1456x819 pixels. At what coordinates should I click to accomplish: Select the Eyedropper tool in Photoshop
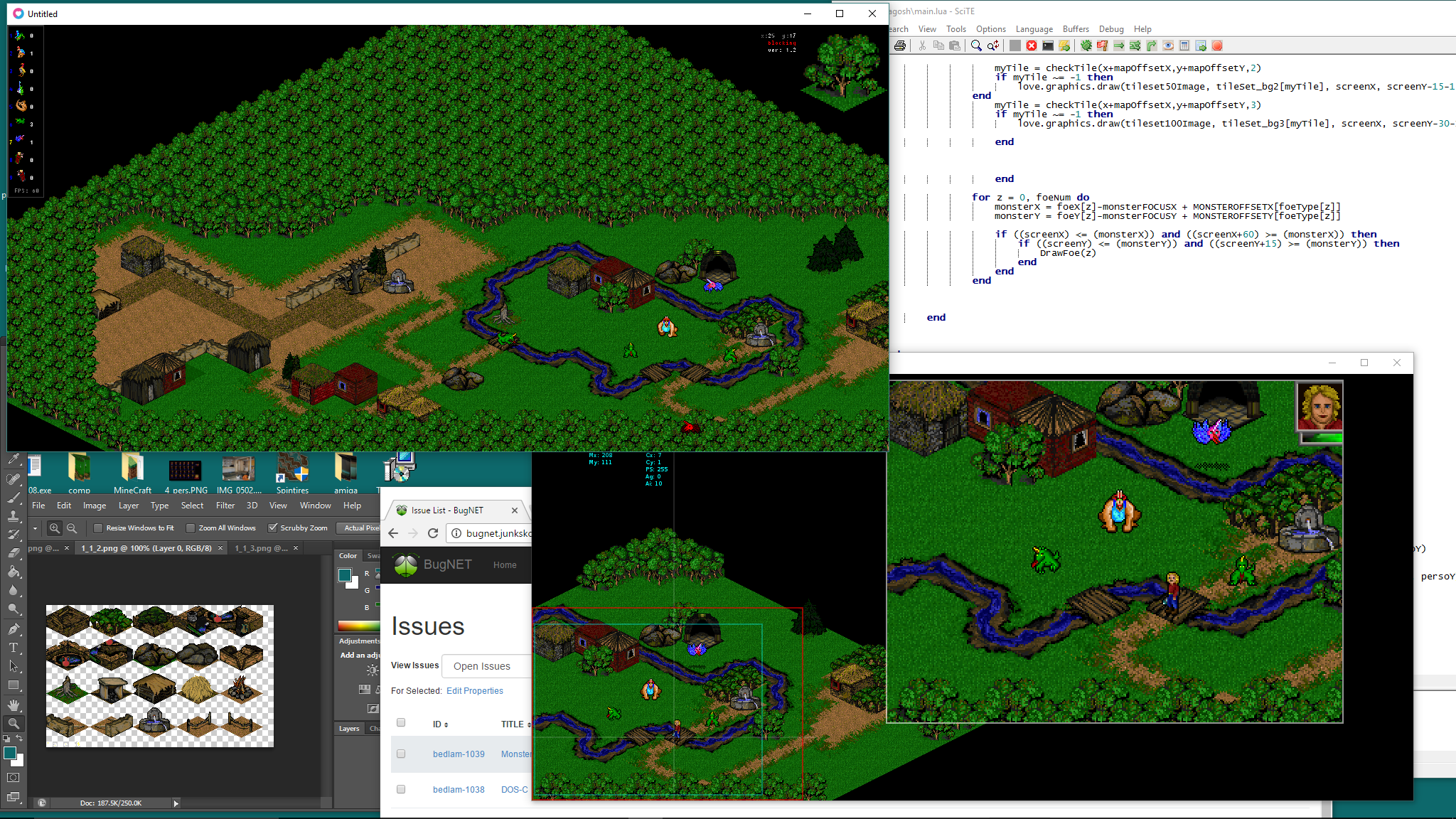coord(14,460)
